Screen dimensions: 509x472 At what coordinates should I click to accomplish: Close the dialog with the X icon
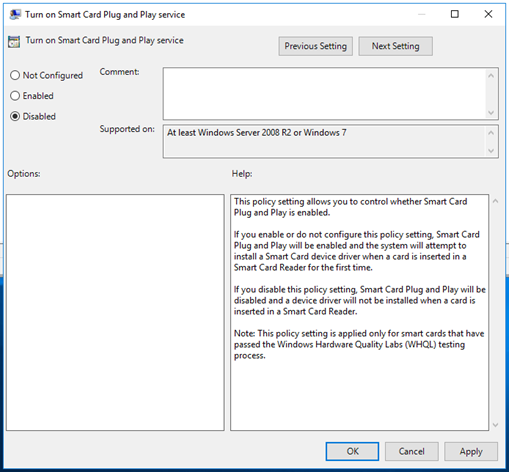tap(488, 14)
